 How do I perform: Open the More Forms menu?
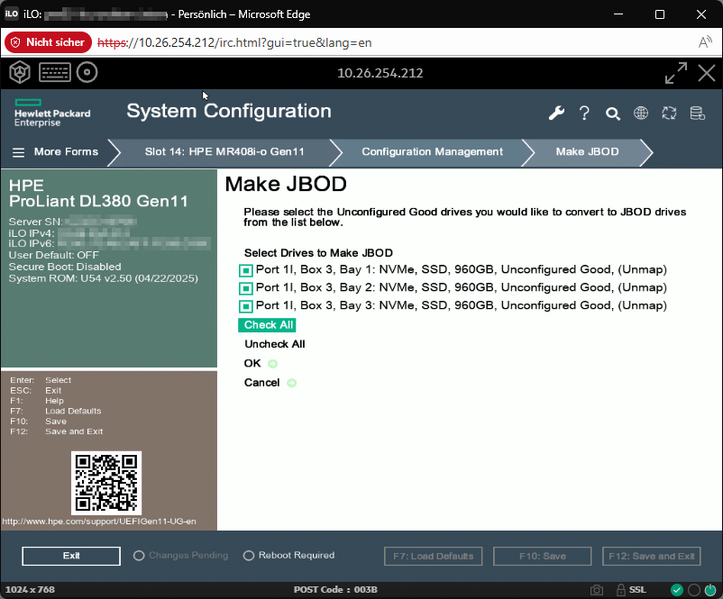point(66,152)
